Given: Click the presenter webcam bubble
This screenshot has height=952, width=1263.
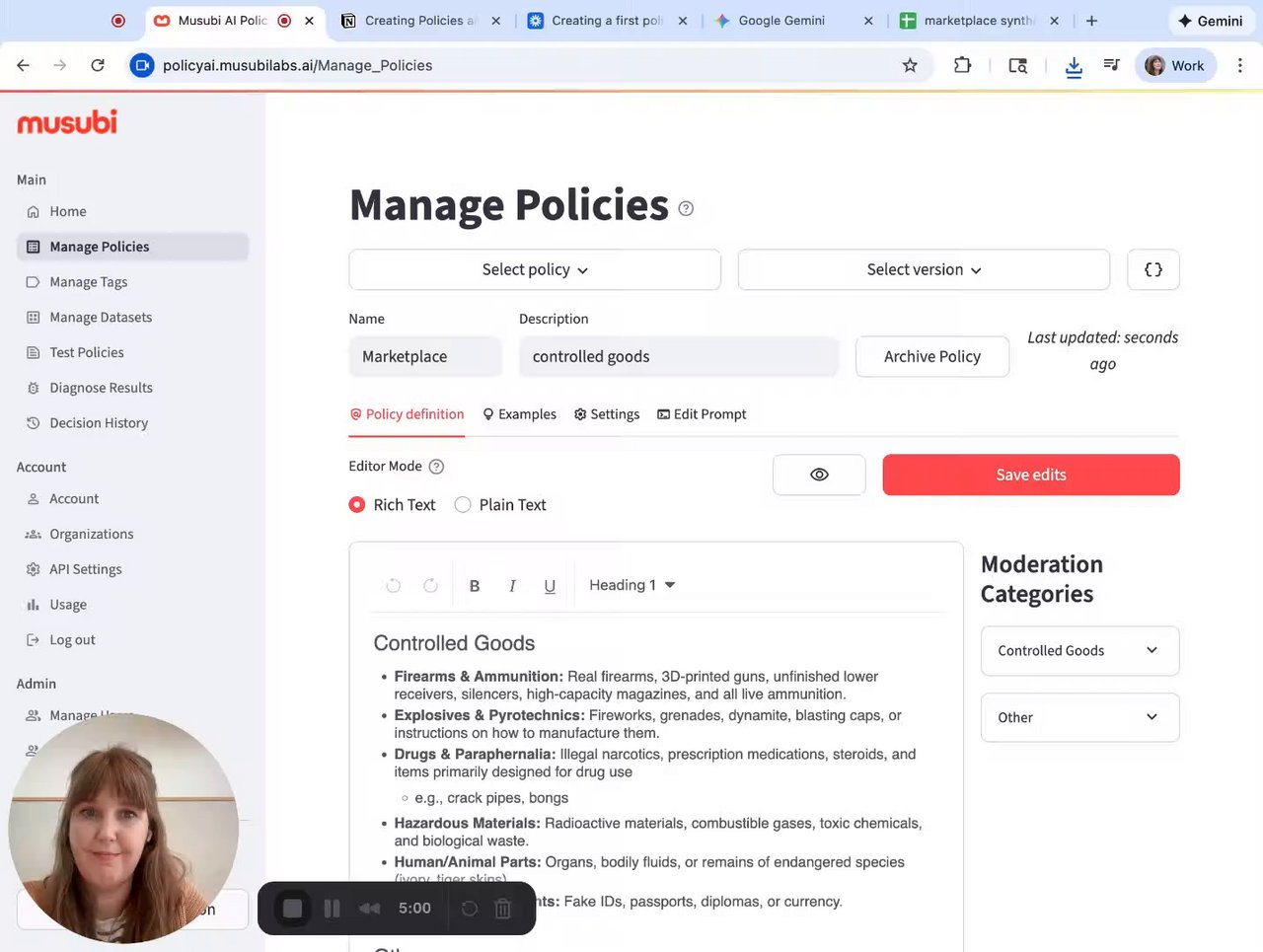Looking at the screenshot, I should [x=123, y=829].
